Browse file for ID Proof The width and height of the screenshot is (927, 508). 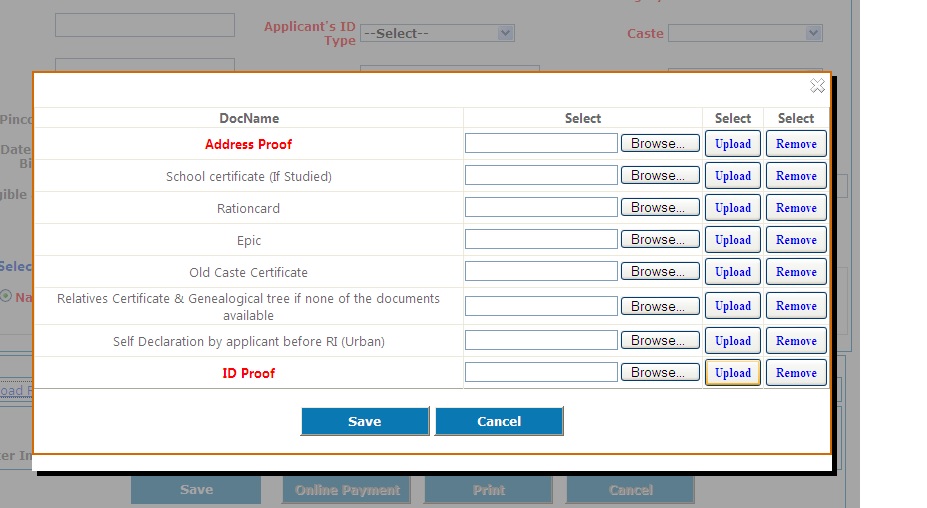(x=659, y=373)
